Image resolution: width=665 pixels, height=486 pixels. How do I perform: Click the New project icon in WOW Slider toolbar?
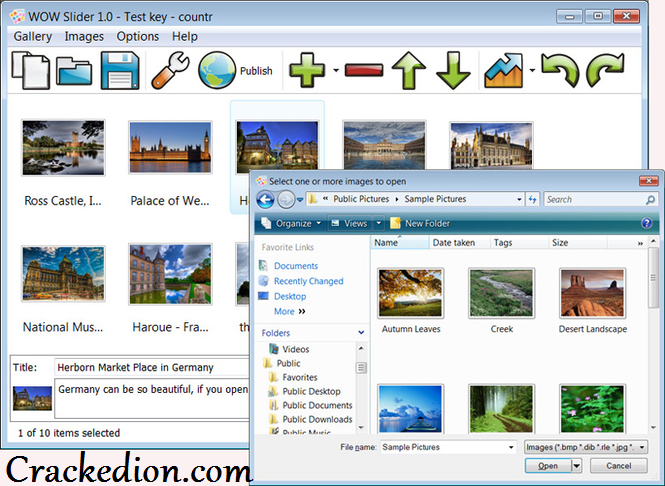[31, 70]
